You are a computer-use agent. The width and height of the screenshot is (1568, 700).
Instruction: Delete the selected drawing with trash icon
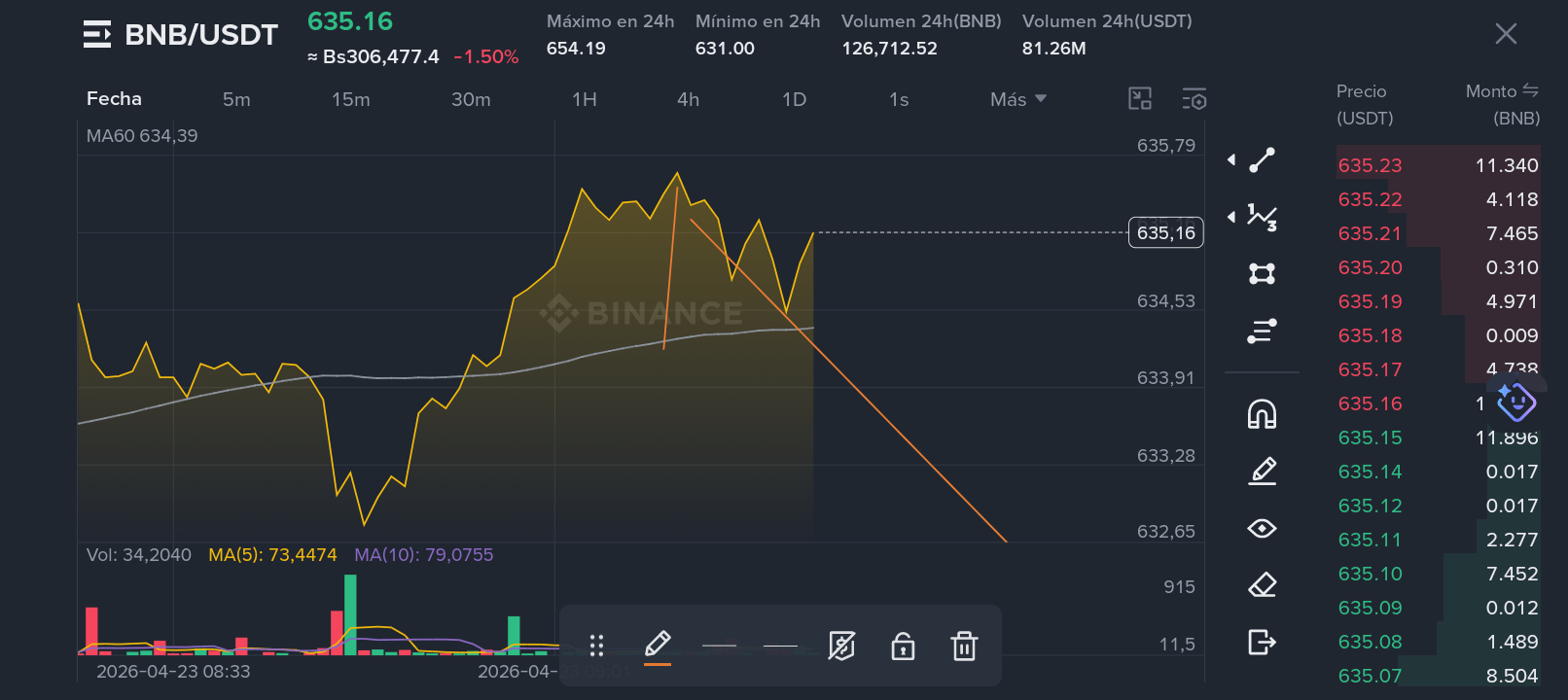(964, 646)
